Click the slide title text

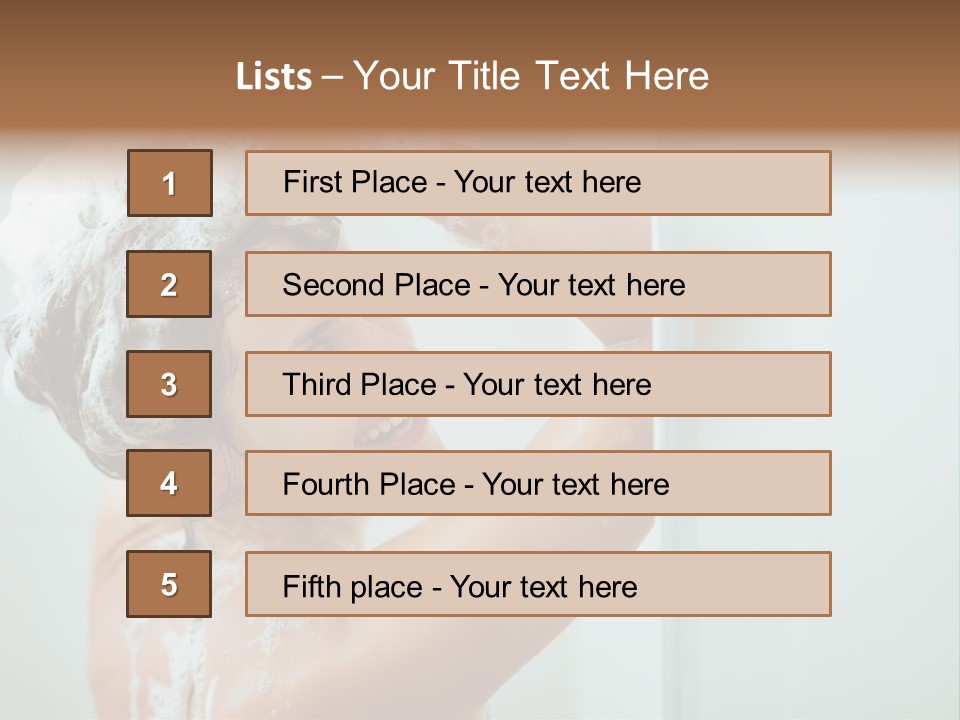472,76
